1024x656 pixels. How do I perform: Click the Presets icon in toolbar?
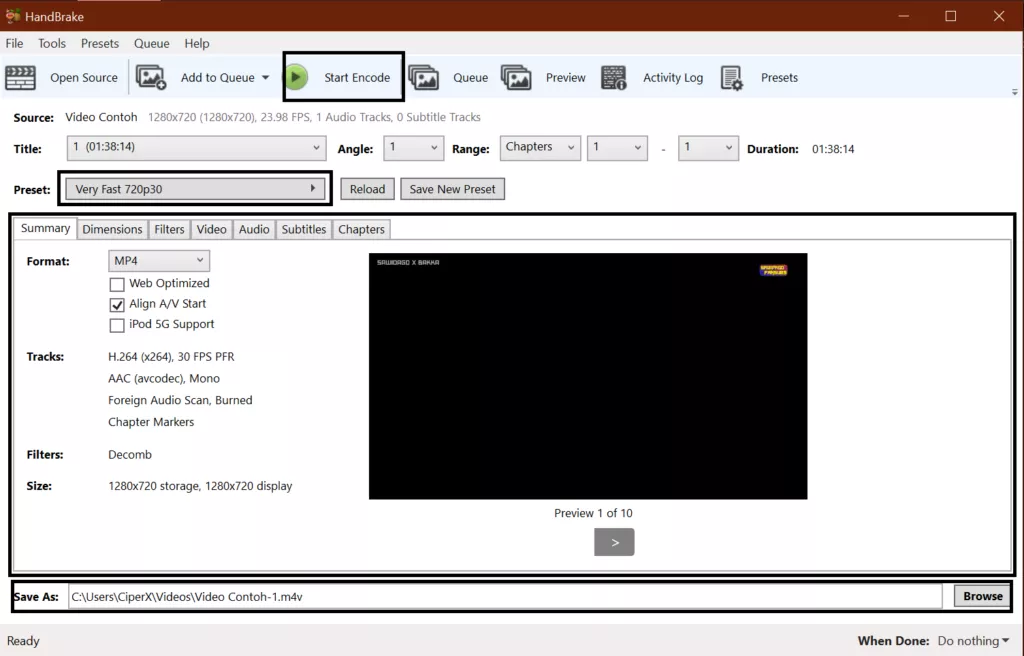pyautogui.click(x=732, y=77)
